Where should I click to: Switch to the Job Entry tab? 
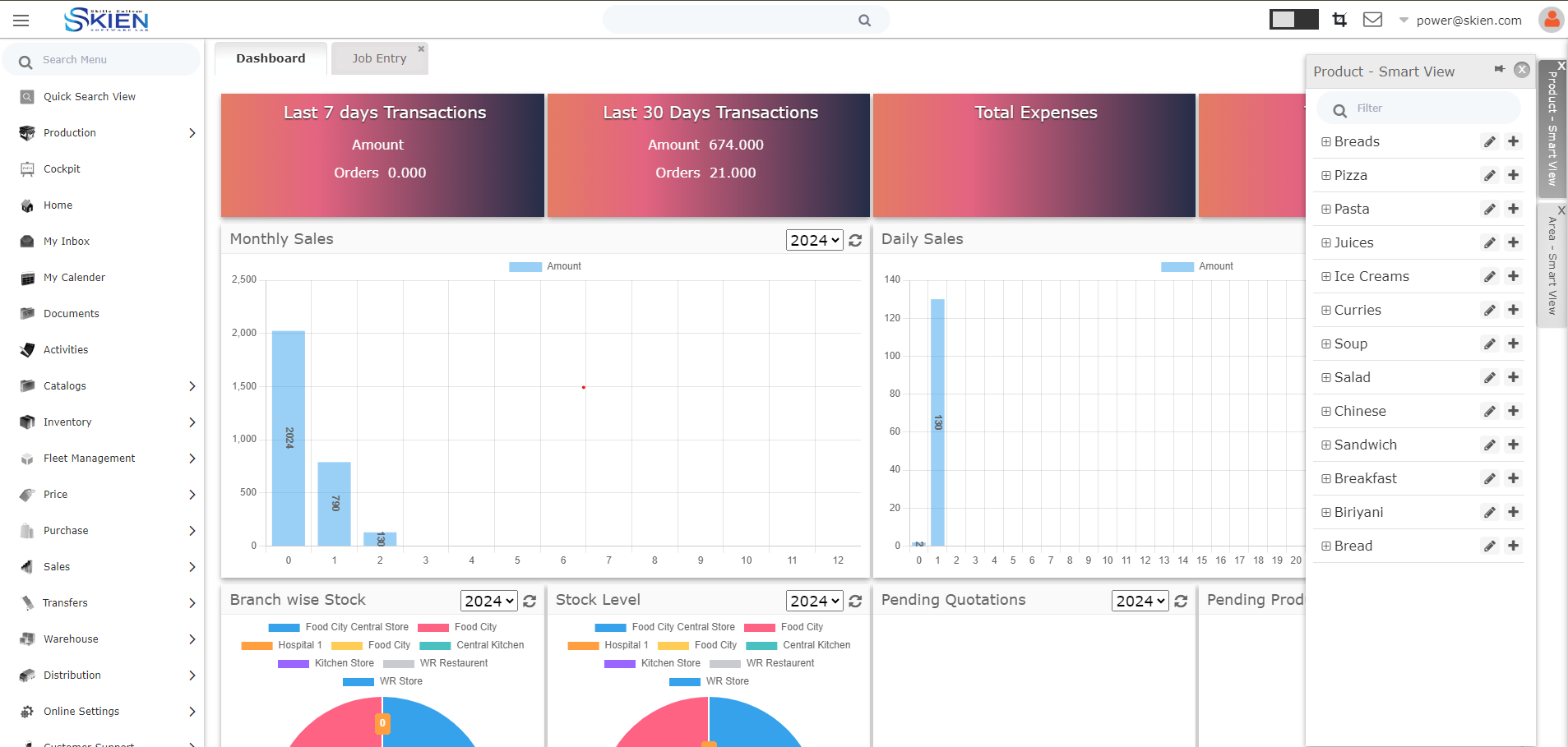click(379, 58)
